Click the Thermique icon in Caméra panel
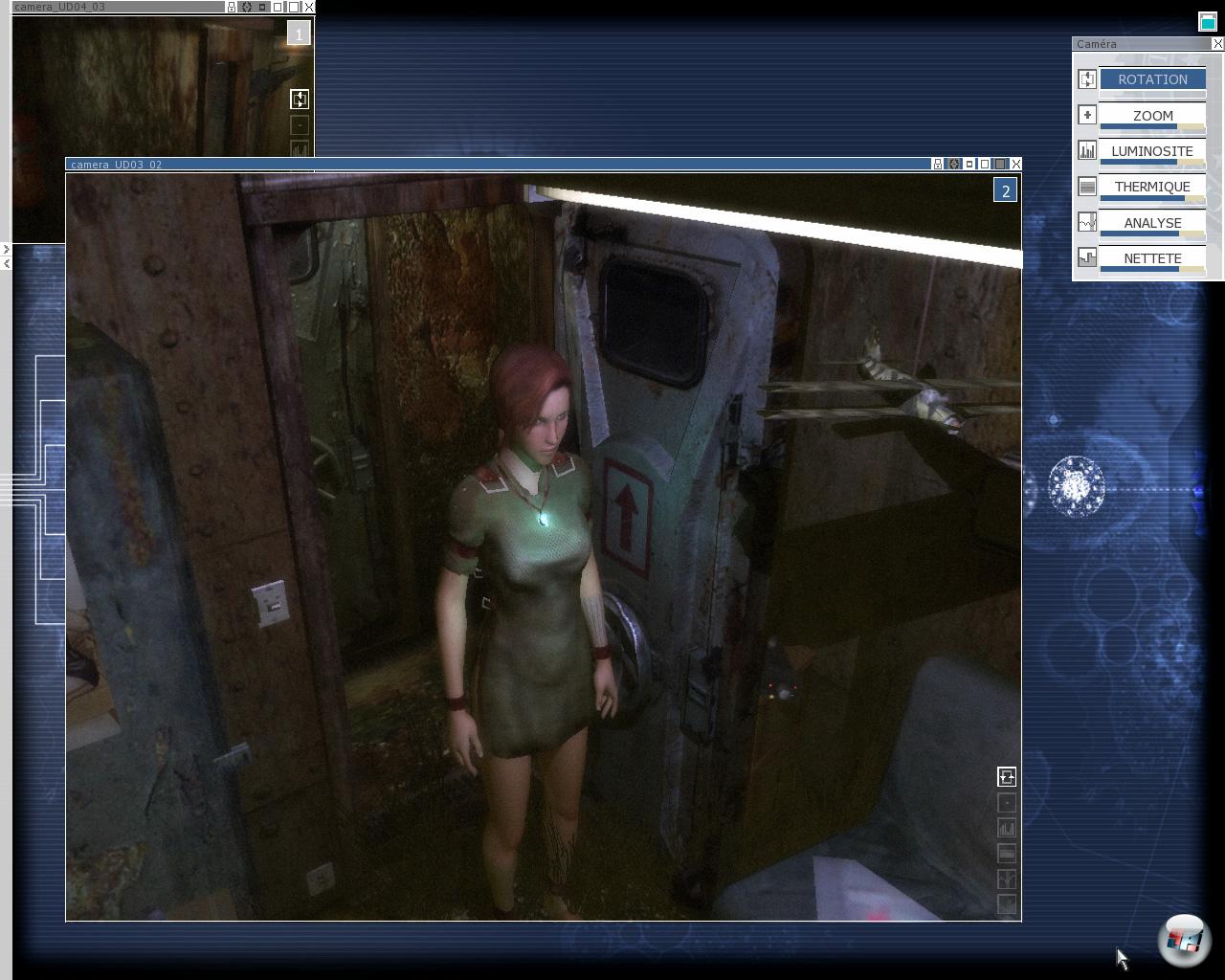This screenshot has width=1225, height=980. click(x=1087, y=187)
